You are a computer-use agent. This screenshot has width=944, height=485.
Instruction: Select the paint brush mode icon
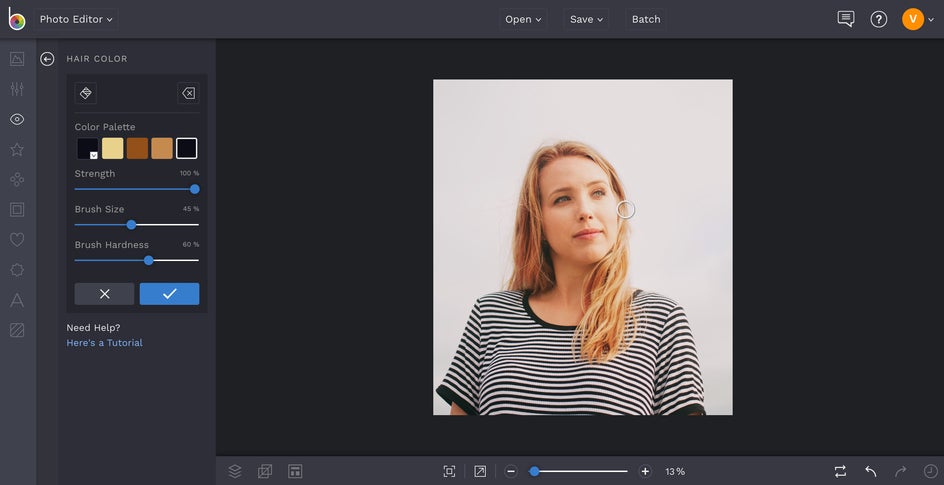tap(86, 93)
